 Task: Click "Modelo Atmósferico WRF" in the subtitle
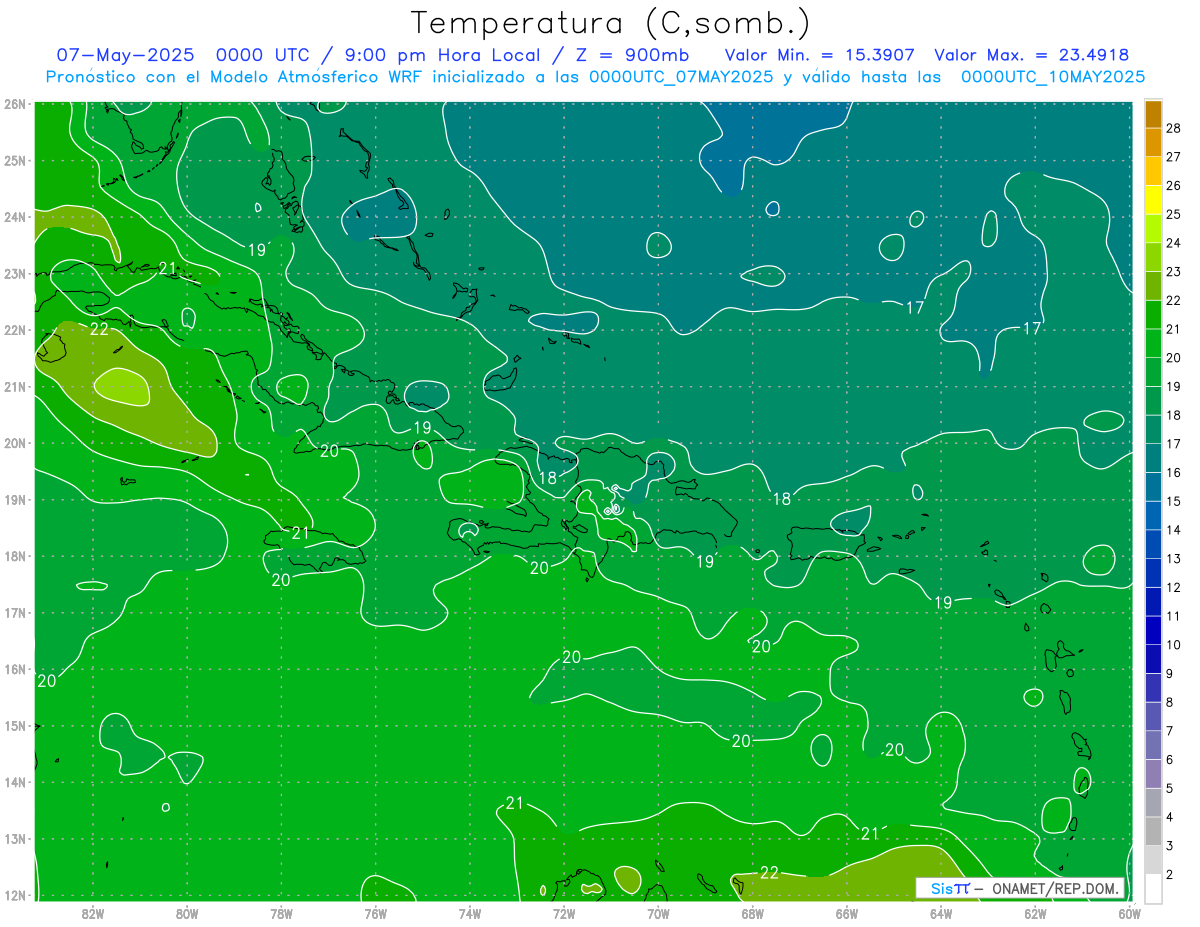pyautogui.click(x=313, y=77)
